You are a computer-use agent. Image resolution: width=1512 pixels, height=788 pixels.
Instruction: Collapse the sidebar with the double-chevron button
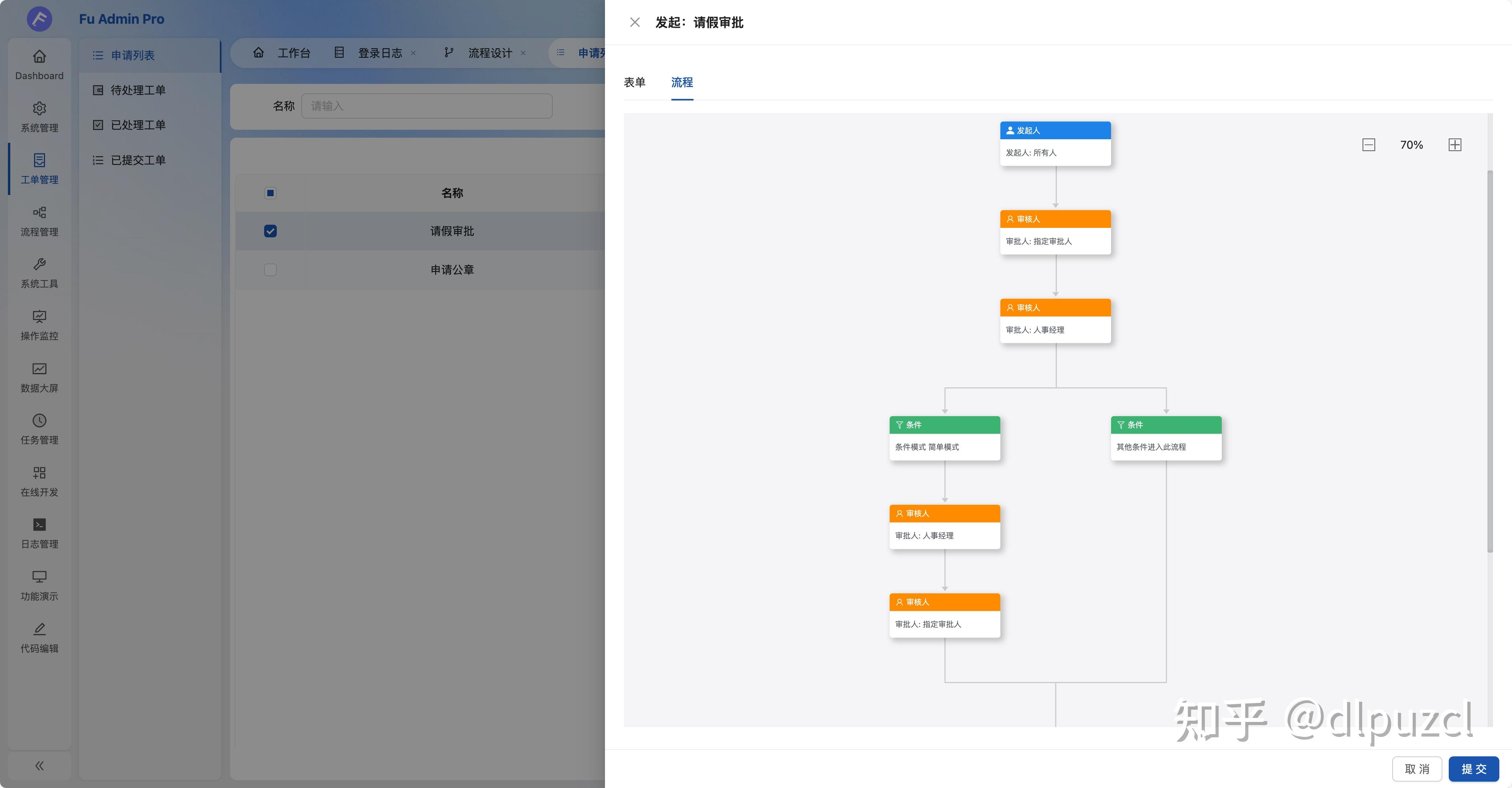pyautogui.click(x=39, y=766)
